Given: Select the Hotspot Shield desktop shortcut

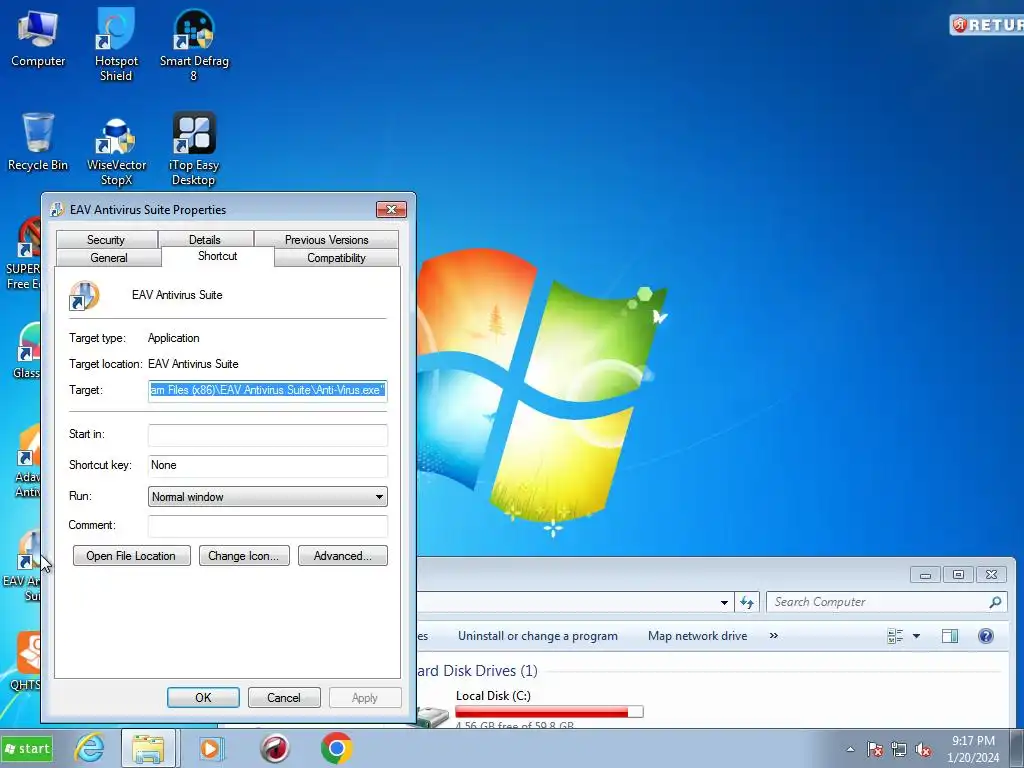Looking at the screenshot, I should pyautogui.click(x=116, y=44).
